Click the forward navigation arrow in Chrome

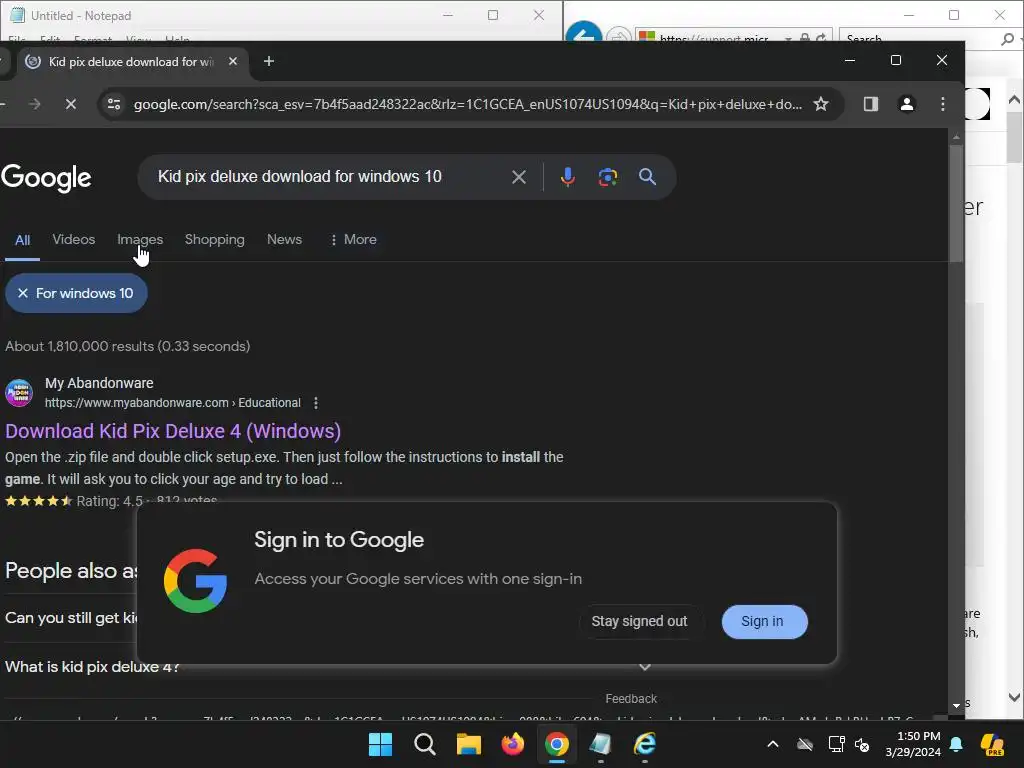35,104
